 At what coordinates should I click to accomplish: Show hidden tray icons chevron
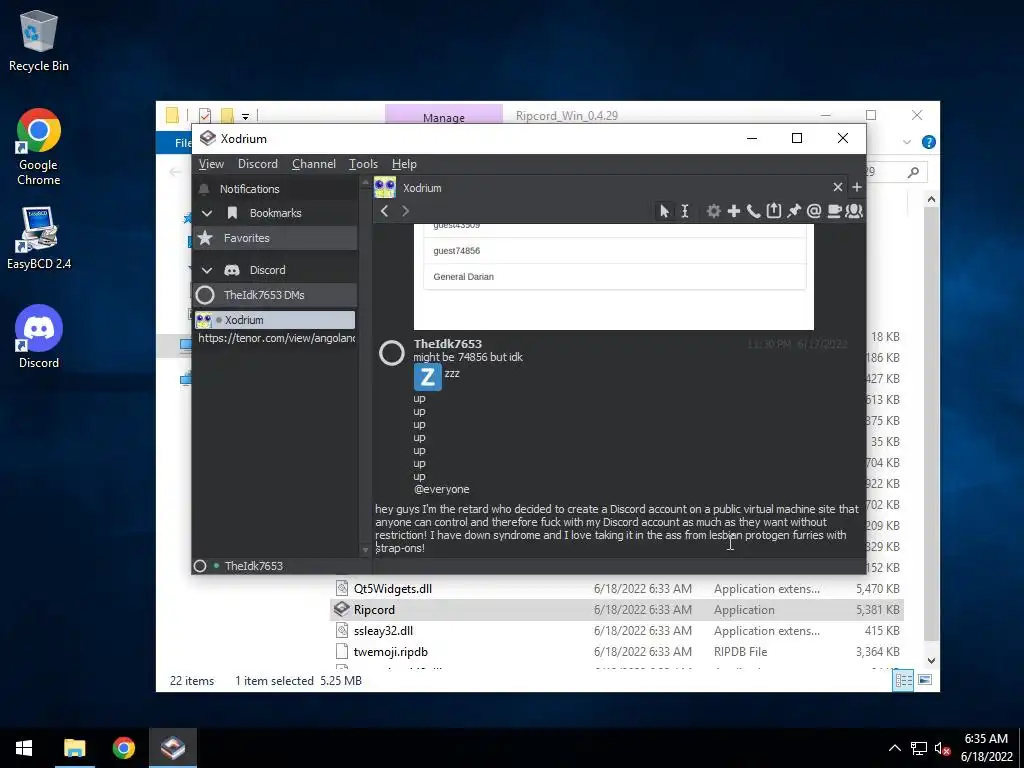[895, 748]
